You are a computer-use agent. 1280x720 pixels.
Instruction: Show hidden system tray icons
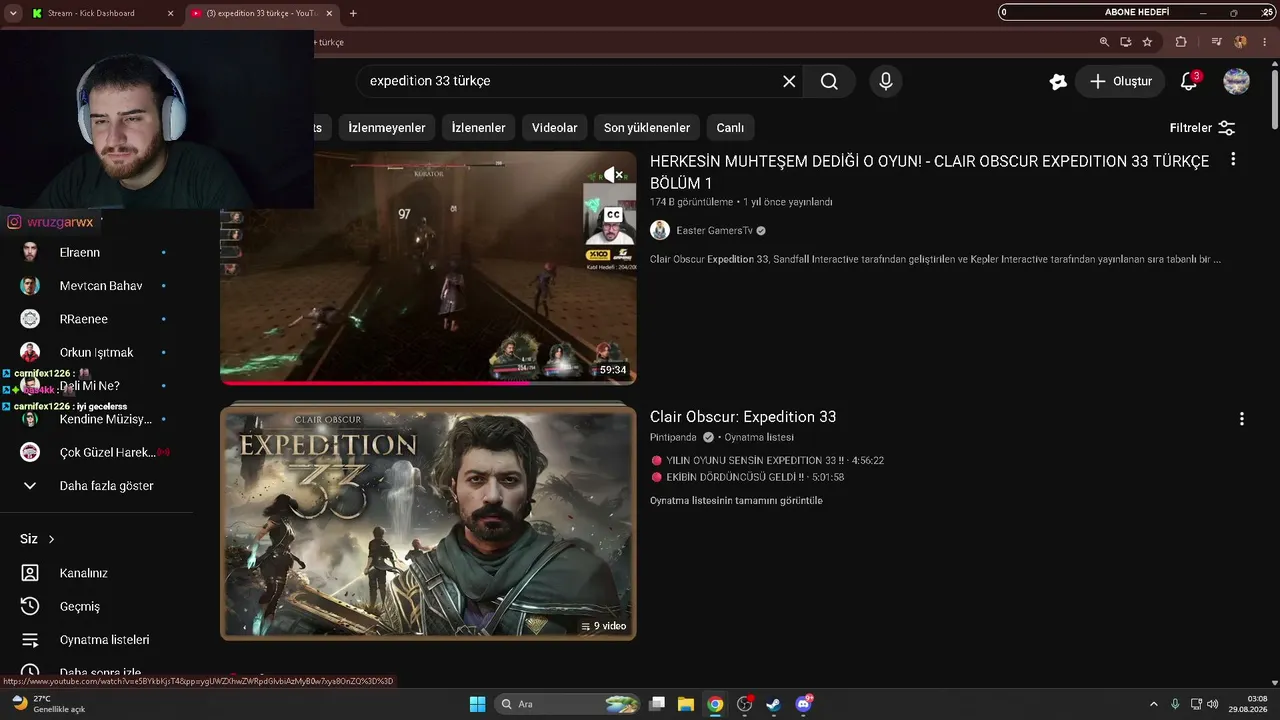1154,704
